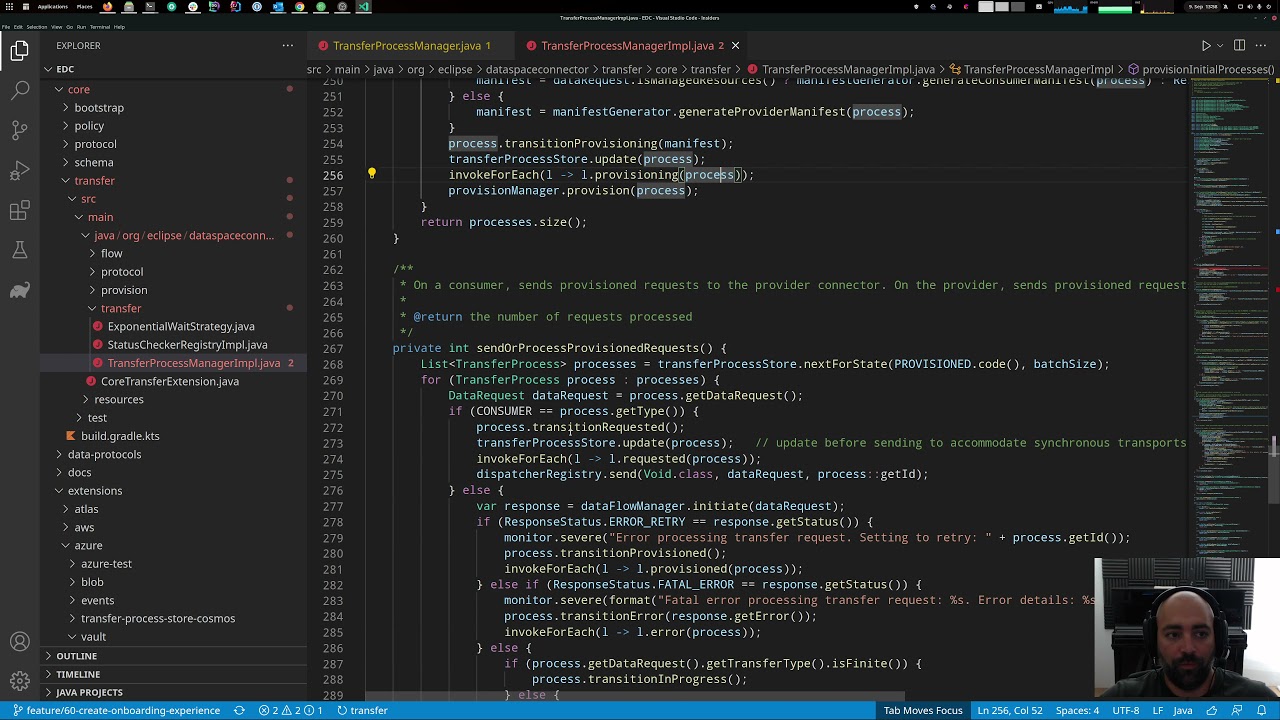Image resolution: width=1280 pixels, height=720 pixels.
Task: Change file encoding UTF-8
Action: pyautogui.click(x=1125, y=710)
